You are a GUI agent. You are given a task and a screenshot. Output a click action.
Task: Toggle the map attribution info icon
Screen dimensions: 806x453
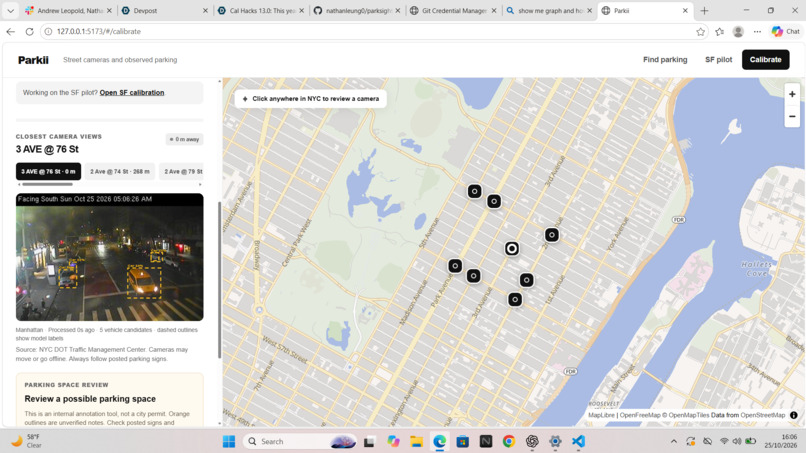(794, 415)
